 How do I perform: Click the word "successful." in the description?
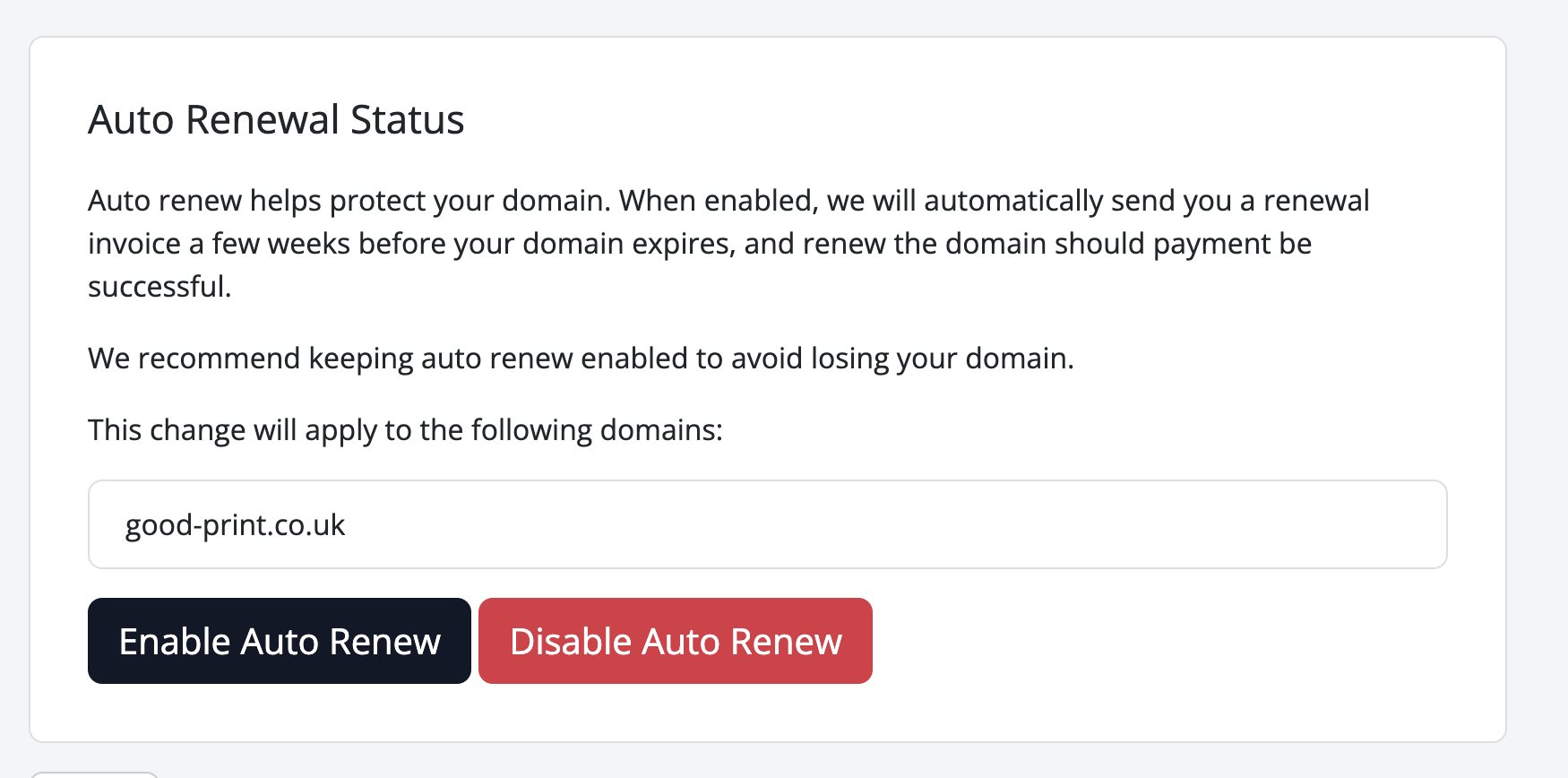tap(159, 287)
